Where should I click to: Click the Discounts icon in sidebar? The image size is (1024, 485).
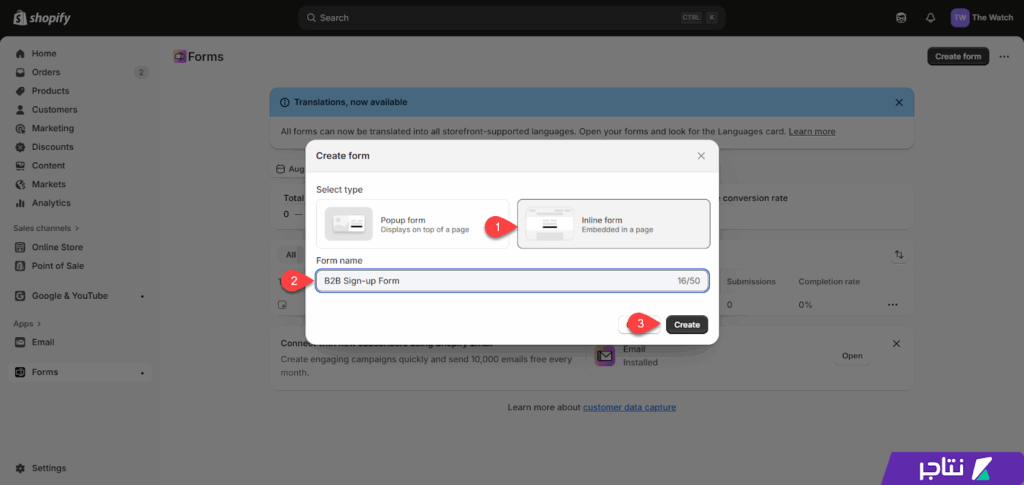click(x=20, y=147)
